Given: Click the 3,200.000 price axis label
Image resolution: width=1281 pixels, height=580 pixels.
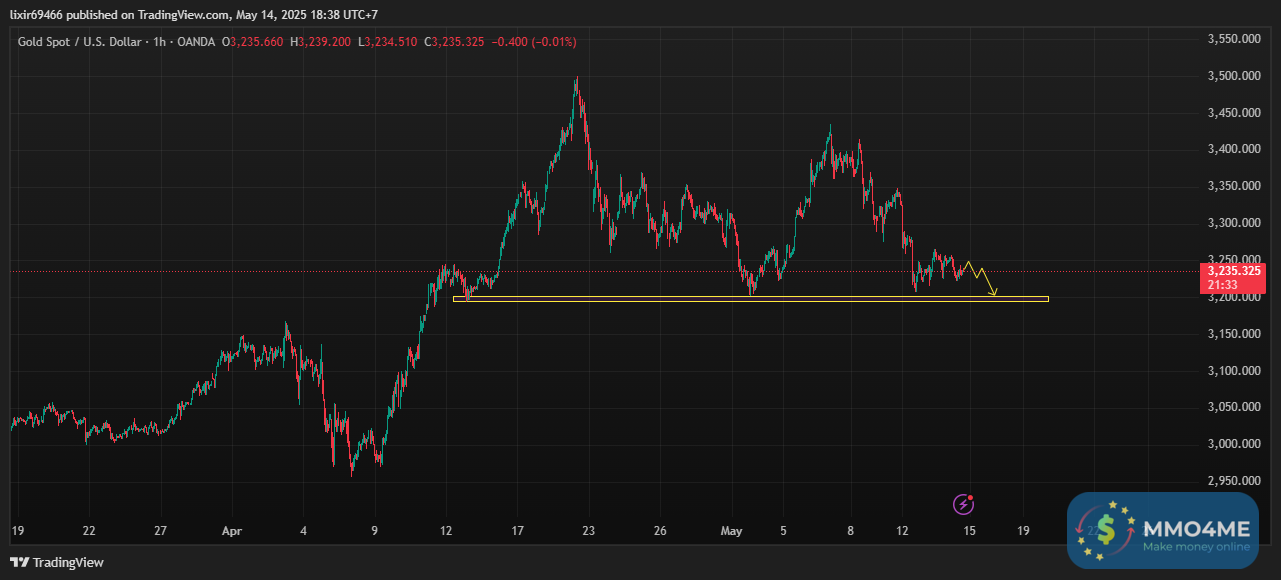Looking at the screenshot, I should pyautogui.click(x=1232, y=297).
